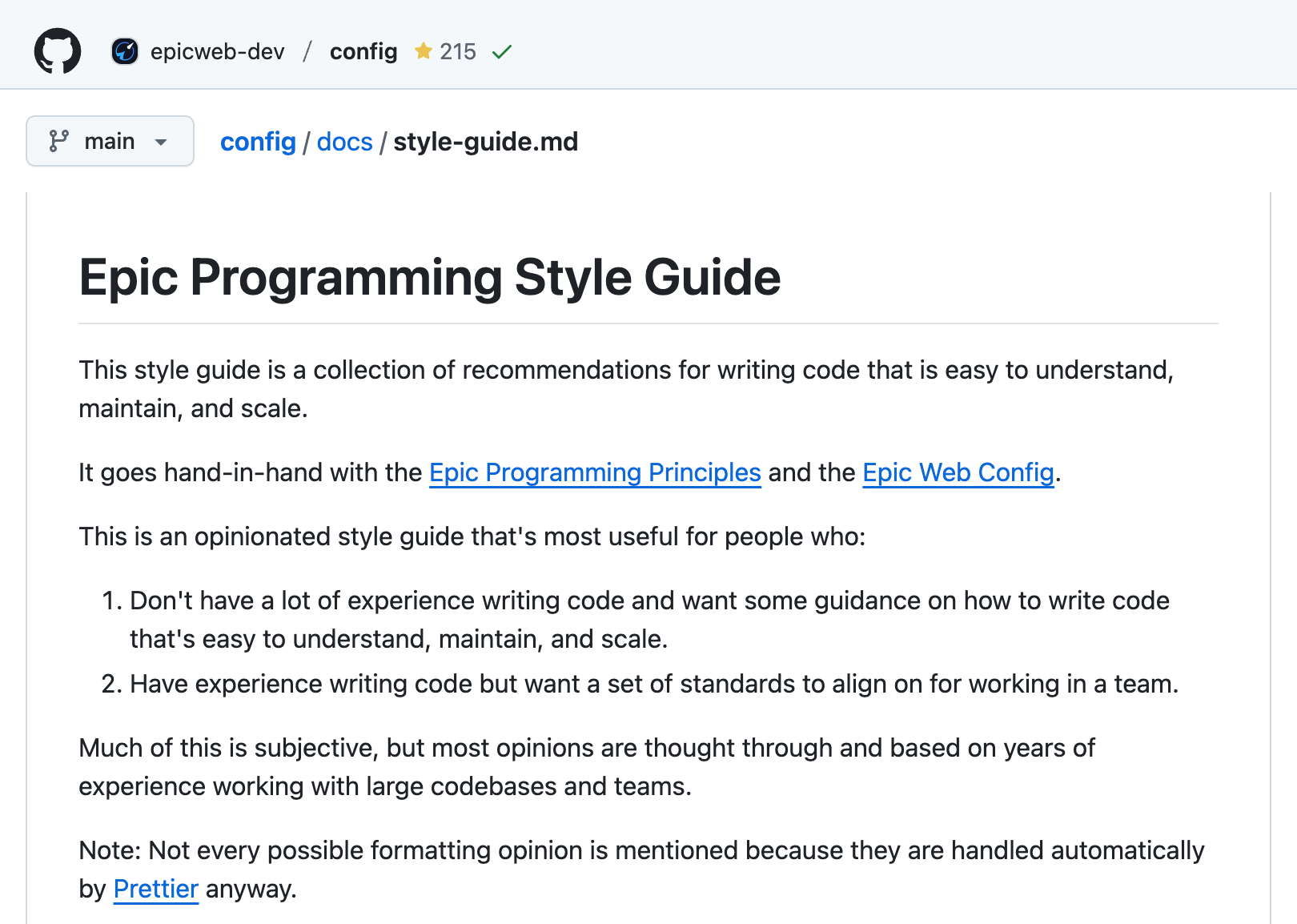Viewport: 1297px width, 924px height.
Task: Navigate to the docs folder breadcrumb
Action: 344,142
